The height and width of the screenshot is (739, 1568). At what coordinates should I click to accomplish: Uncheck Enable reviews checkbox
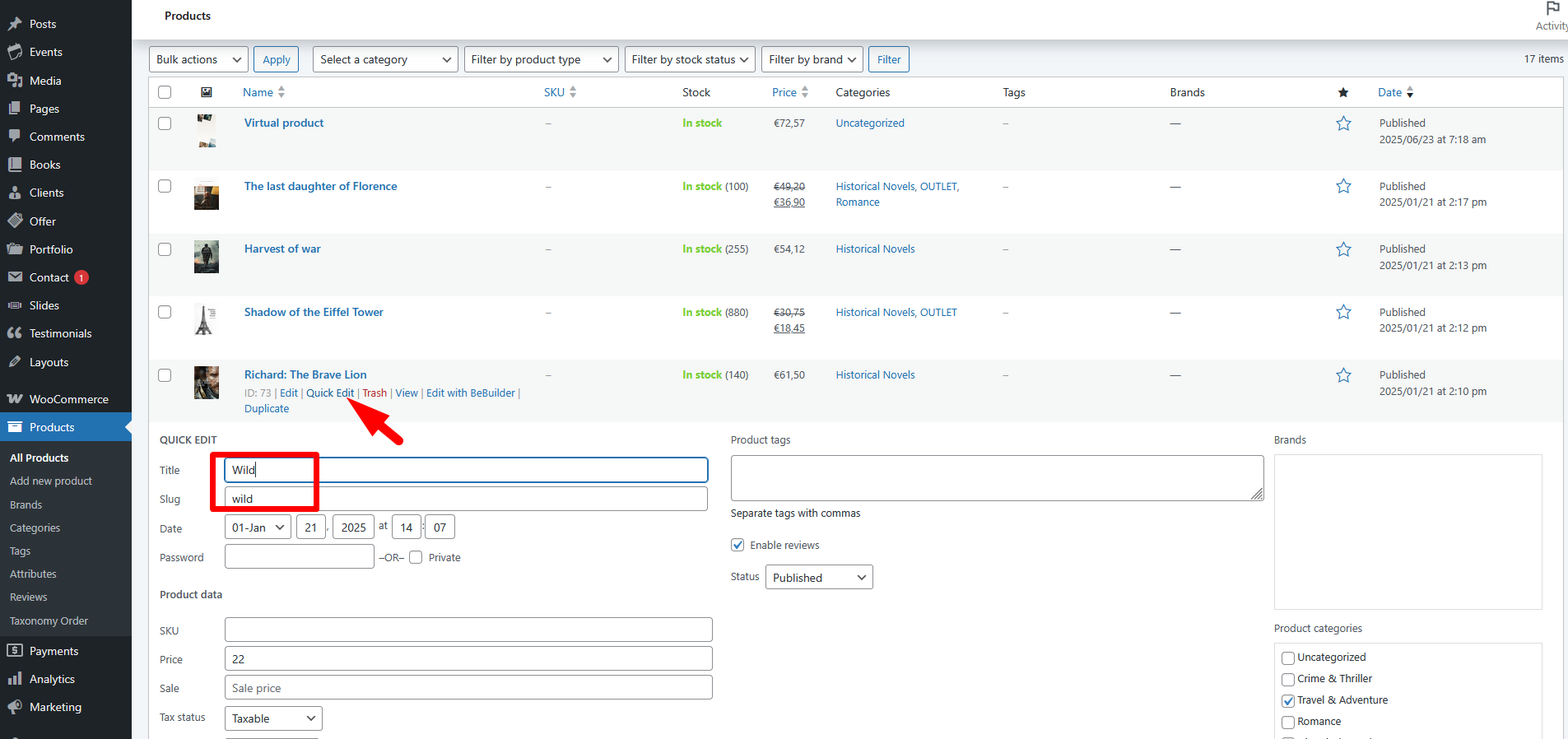click(737, 545)
